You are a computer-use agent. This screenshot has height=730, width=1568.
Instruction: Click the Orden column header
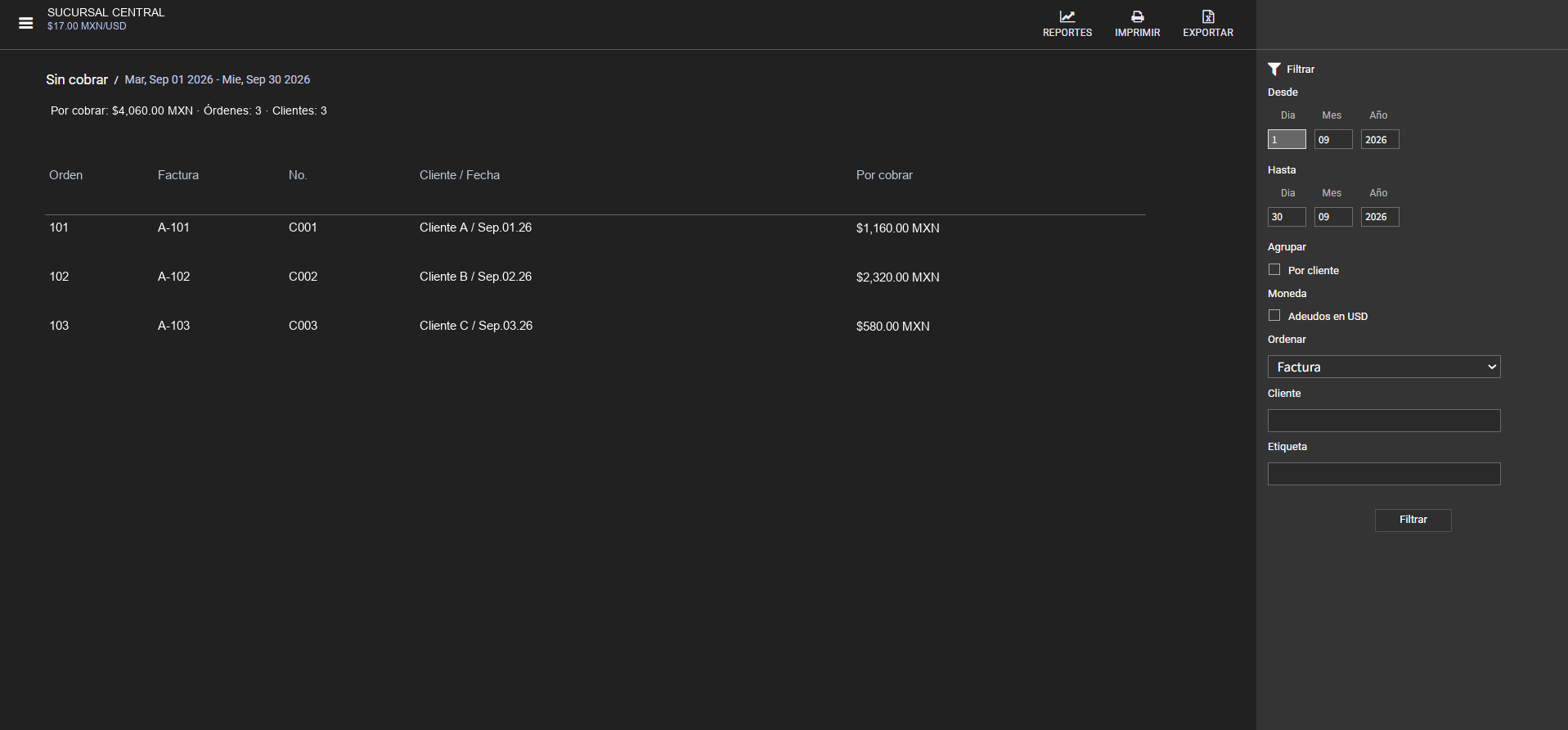(65, 175)
